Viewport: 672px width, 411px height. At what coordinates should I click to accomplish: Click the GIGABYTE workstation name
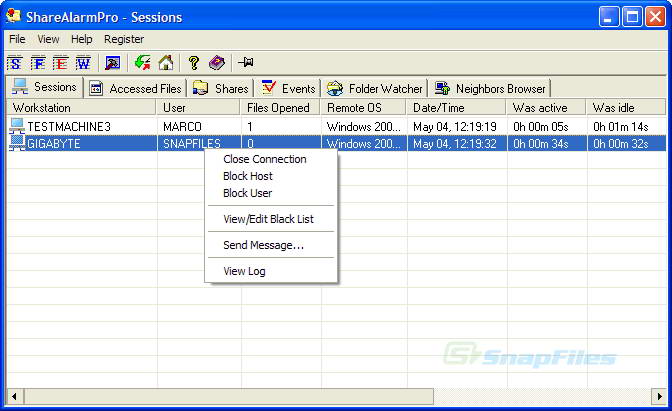54,144
